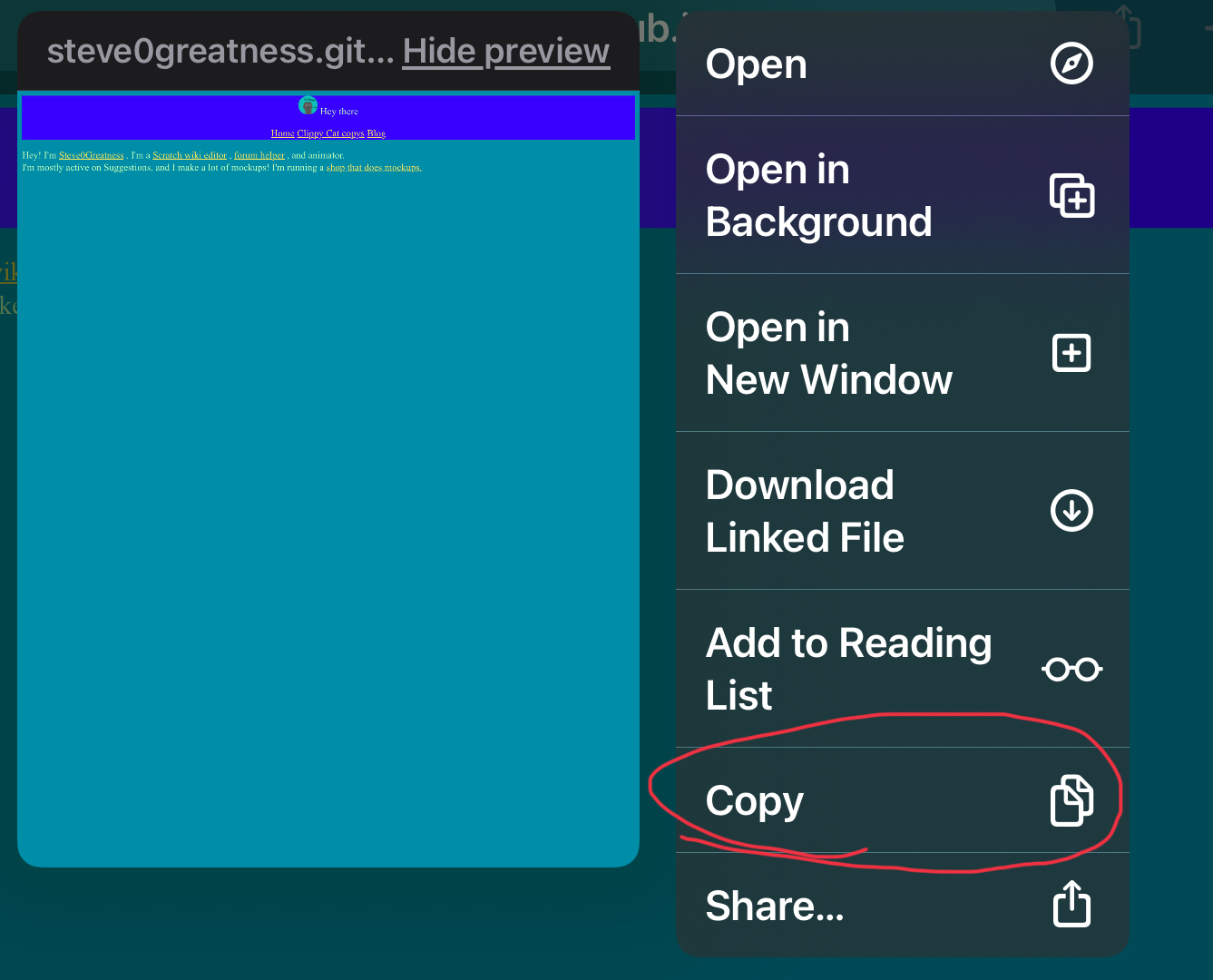This screenshot has height=980, width=1213.
Task: Open the Home link in preview
Action: pyautogui.click(x=282, y=133)
